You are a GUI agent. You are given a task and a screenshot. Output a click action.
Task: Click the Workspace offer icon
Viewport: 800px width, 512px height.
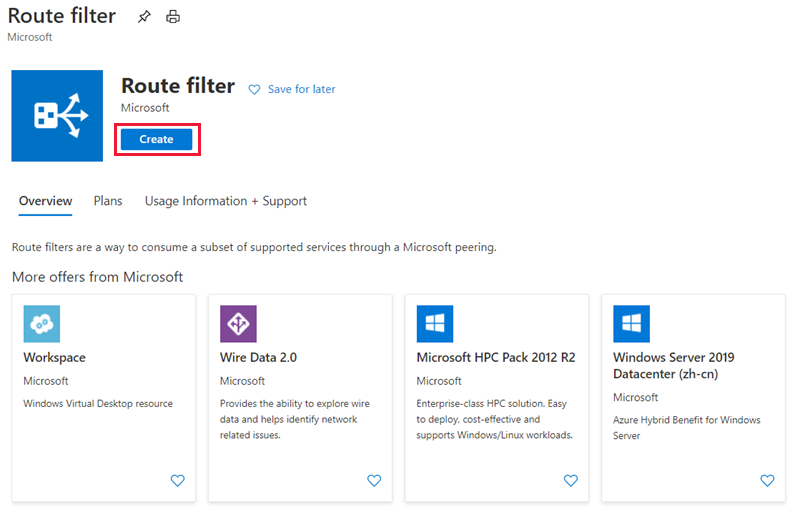click(x=42, y=324)
